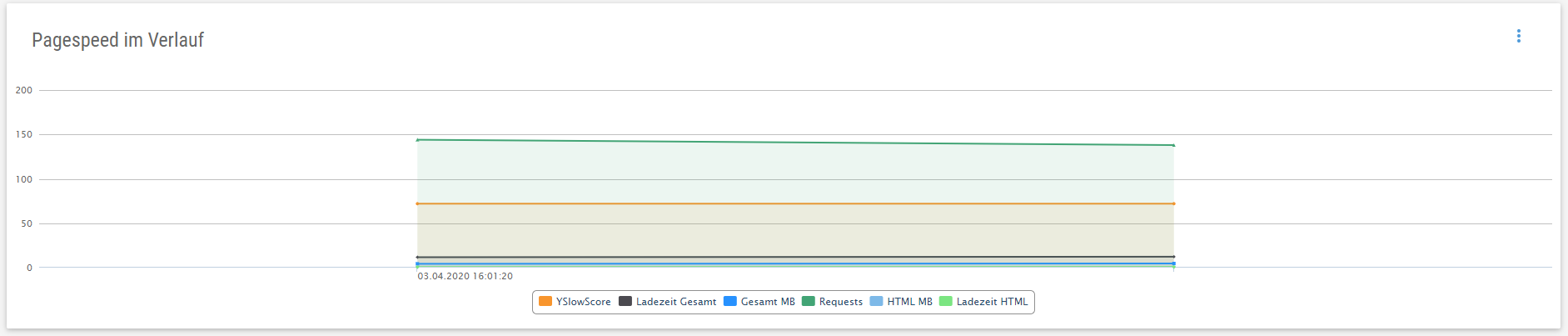The image size is (1568, 336).
Task: Click the blue Gesamt MB color swatch
Action: point(730,302)
